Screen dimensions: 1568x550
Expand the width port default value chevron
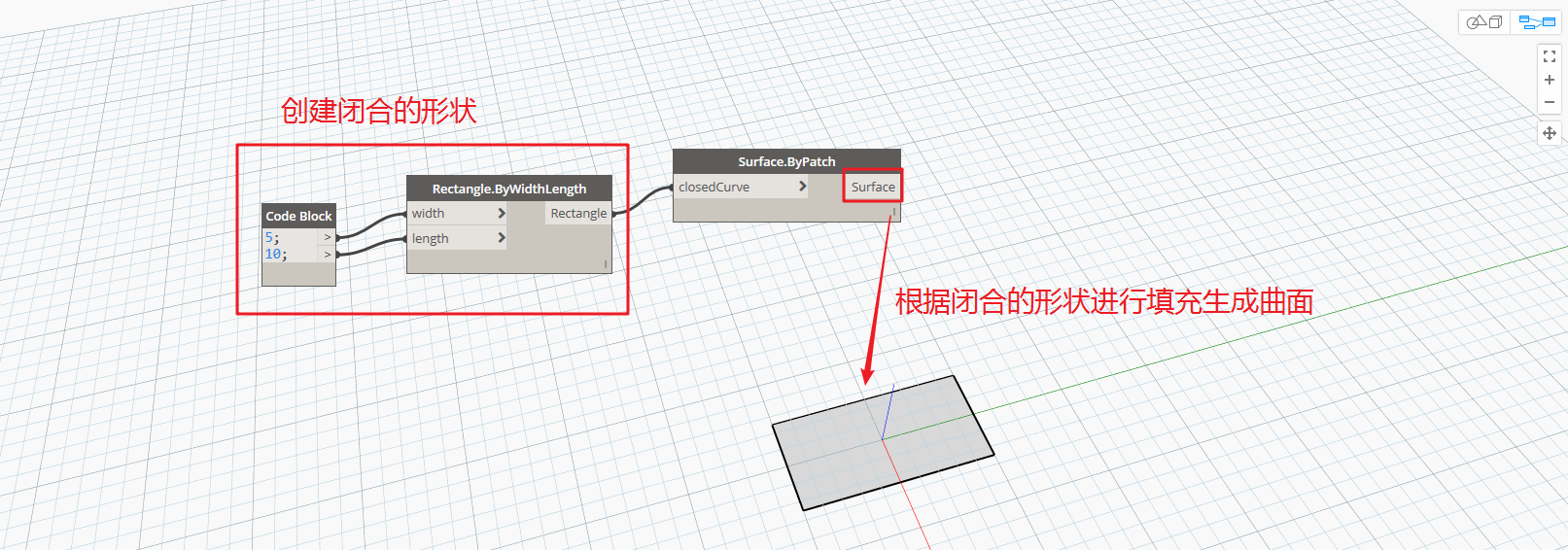pos(502,213)
